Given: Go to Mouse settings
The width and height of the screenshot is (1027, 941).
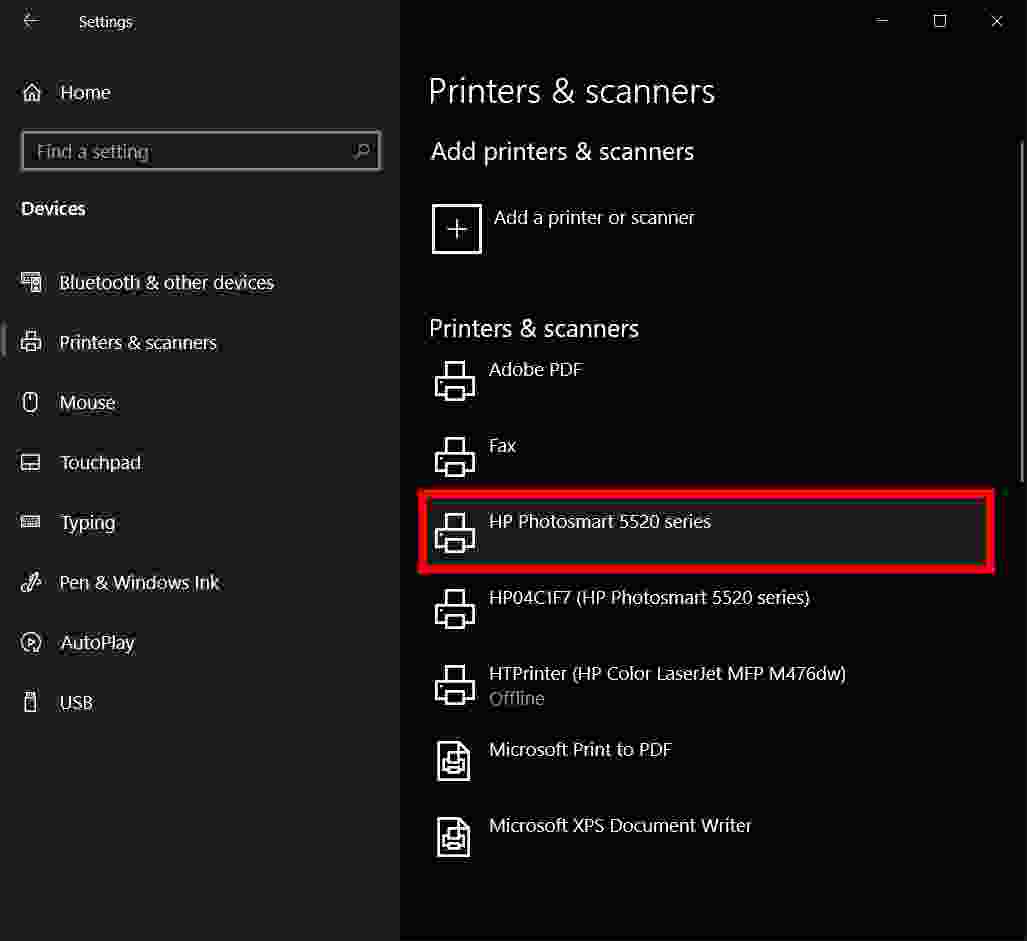Looking at the screenshot, I should [x=87, y=402].
